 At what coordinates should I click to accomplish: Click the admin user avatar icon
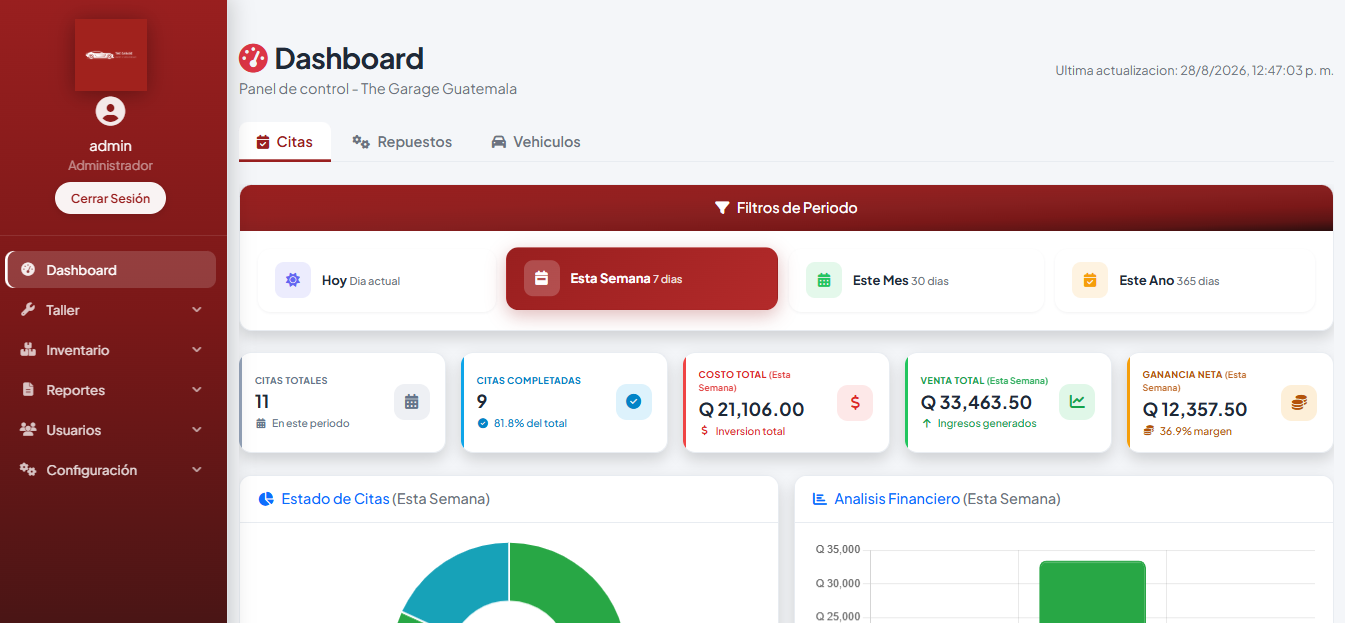[110, 111]
